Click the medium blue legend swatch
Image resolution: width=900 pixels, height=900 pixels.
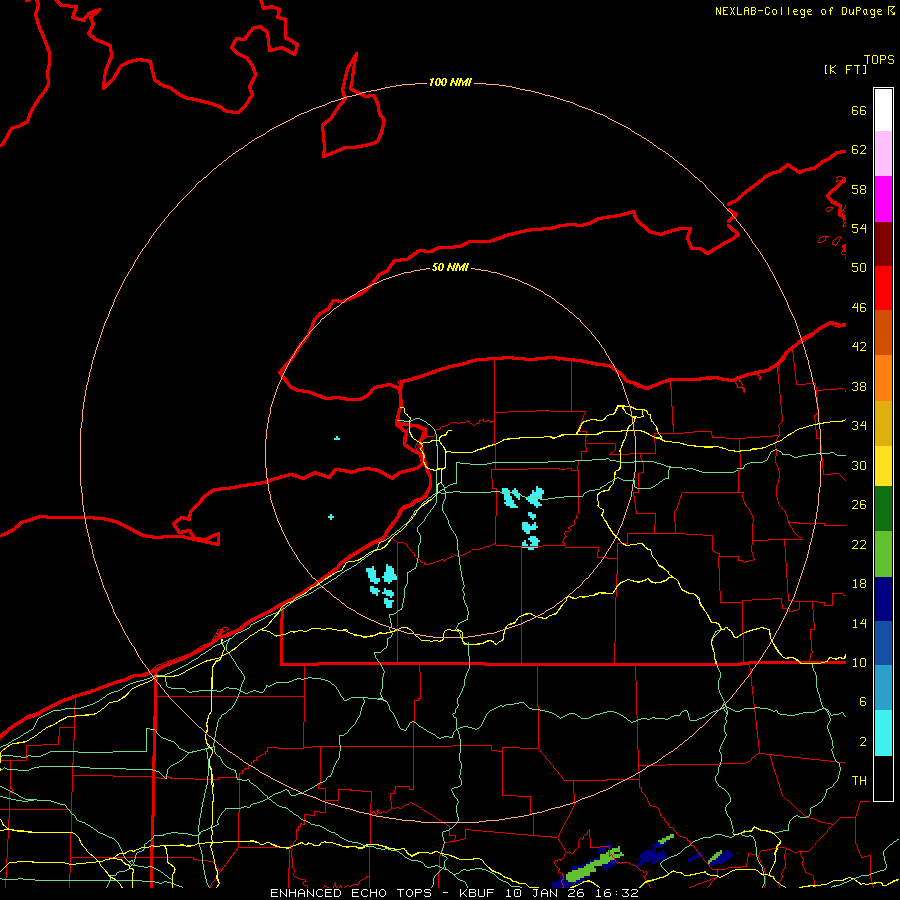click(883, 643)
